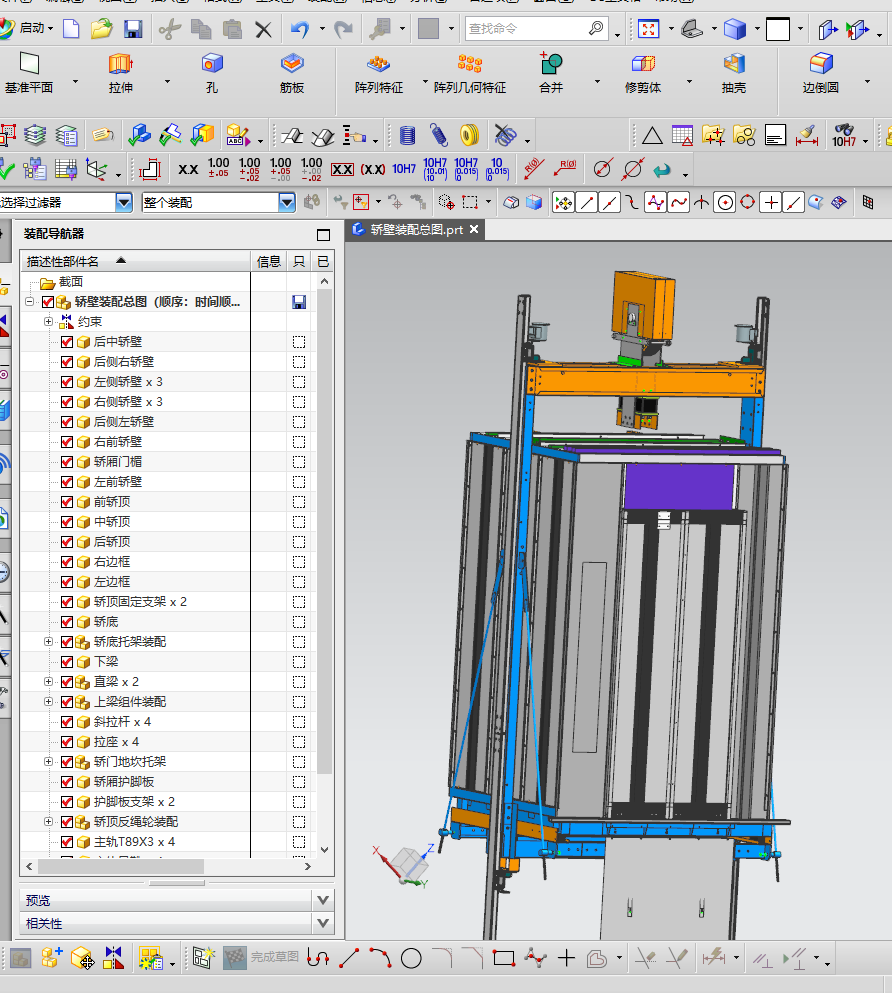Image resolution: width=892 pixels, height=993 pixels.
Task: Uncheck the 后中轿壁 component checkbox
Action: (x=67, y=342)
